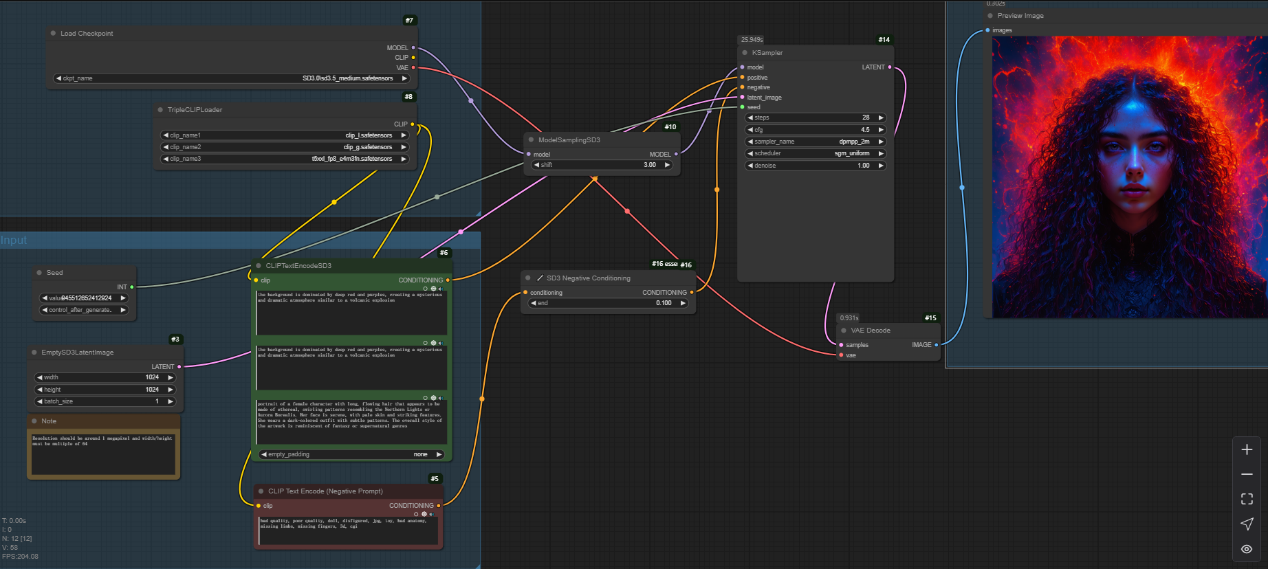Collapse the KSampler node using its title dot
Image resolution: width=1268 pixels, height=569 pixels.
coord(745,52)
